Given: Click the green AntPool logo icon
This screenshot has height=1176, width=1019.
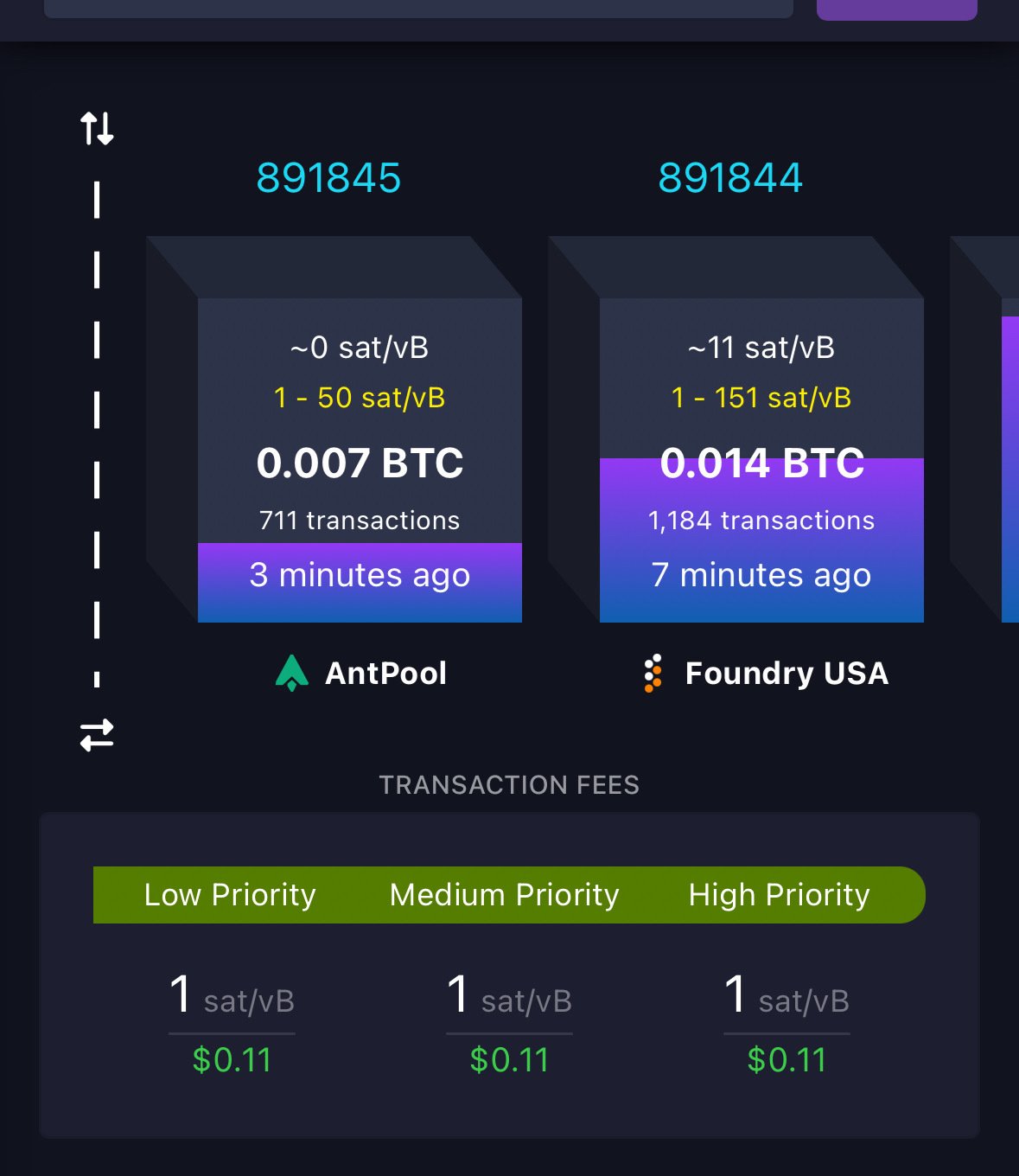Looking at the screenshot, I should point(292,673).
